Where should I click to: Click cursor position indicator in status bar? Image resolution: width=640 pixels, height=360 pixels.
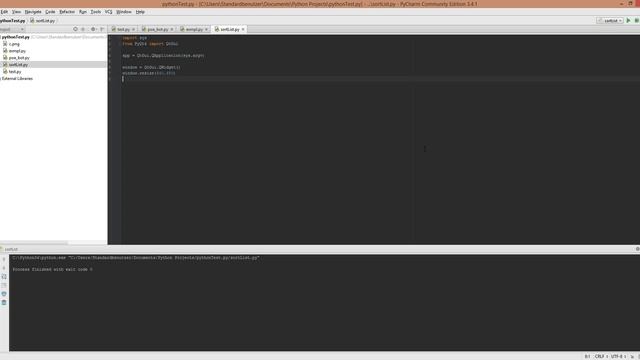[x=587, y=356]
